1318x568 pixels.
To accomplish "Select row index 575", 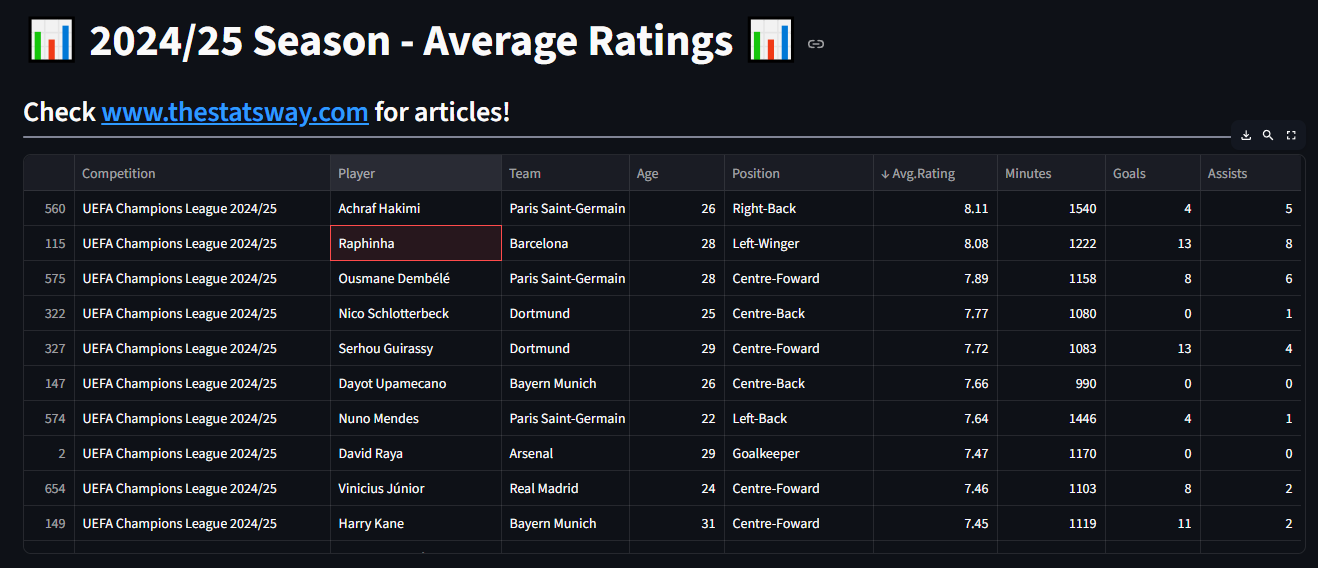I will [49, 278].
